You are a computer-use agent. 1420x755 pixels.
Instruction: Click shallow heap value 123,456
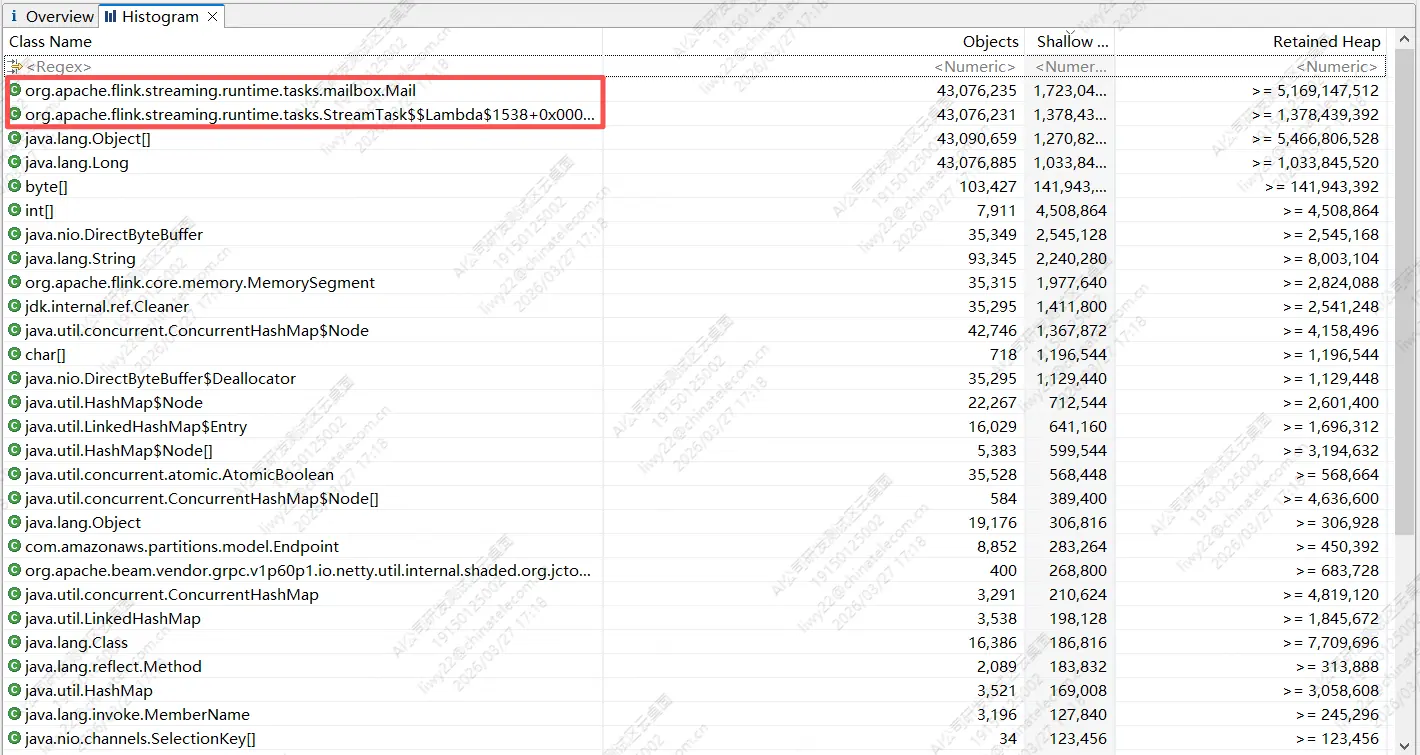point(1077,738)
